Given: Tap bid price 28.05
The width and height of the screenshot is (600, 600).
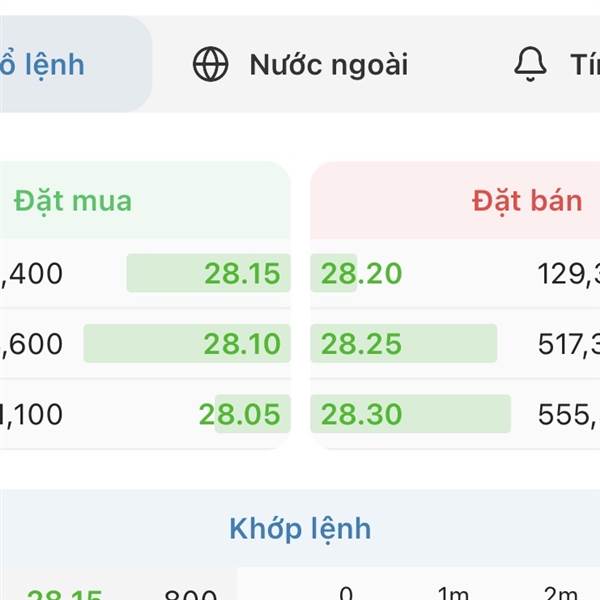Looking at the screenshot, I should pos(240,414).
